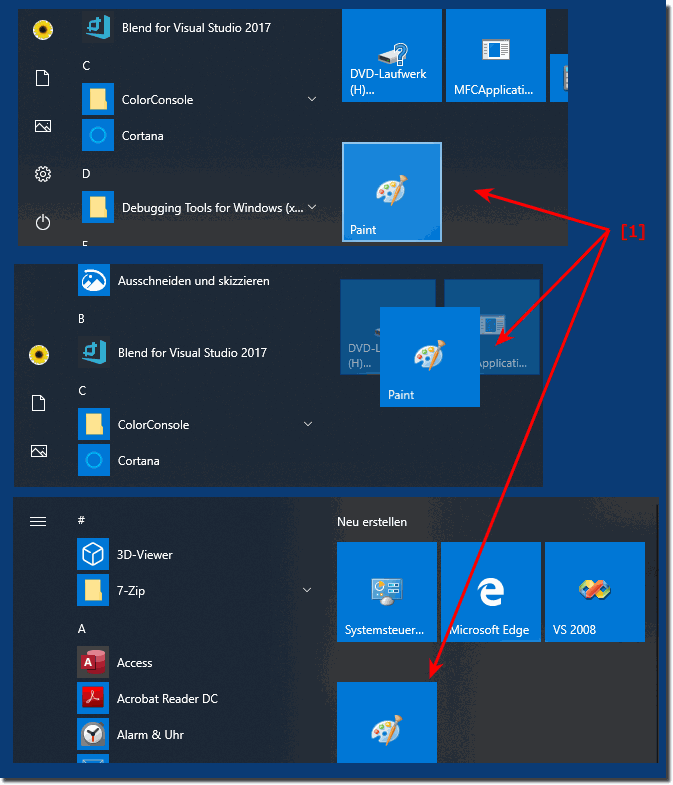
Task: Click the letter A header
Action: pos(82,629)
